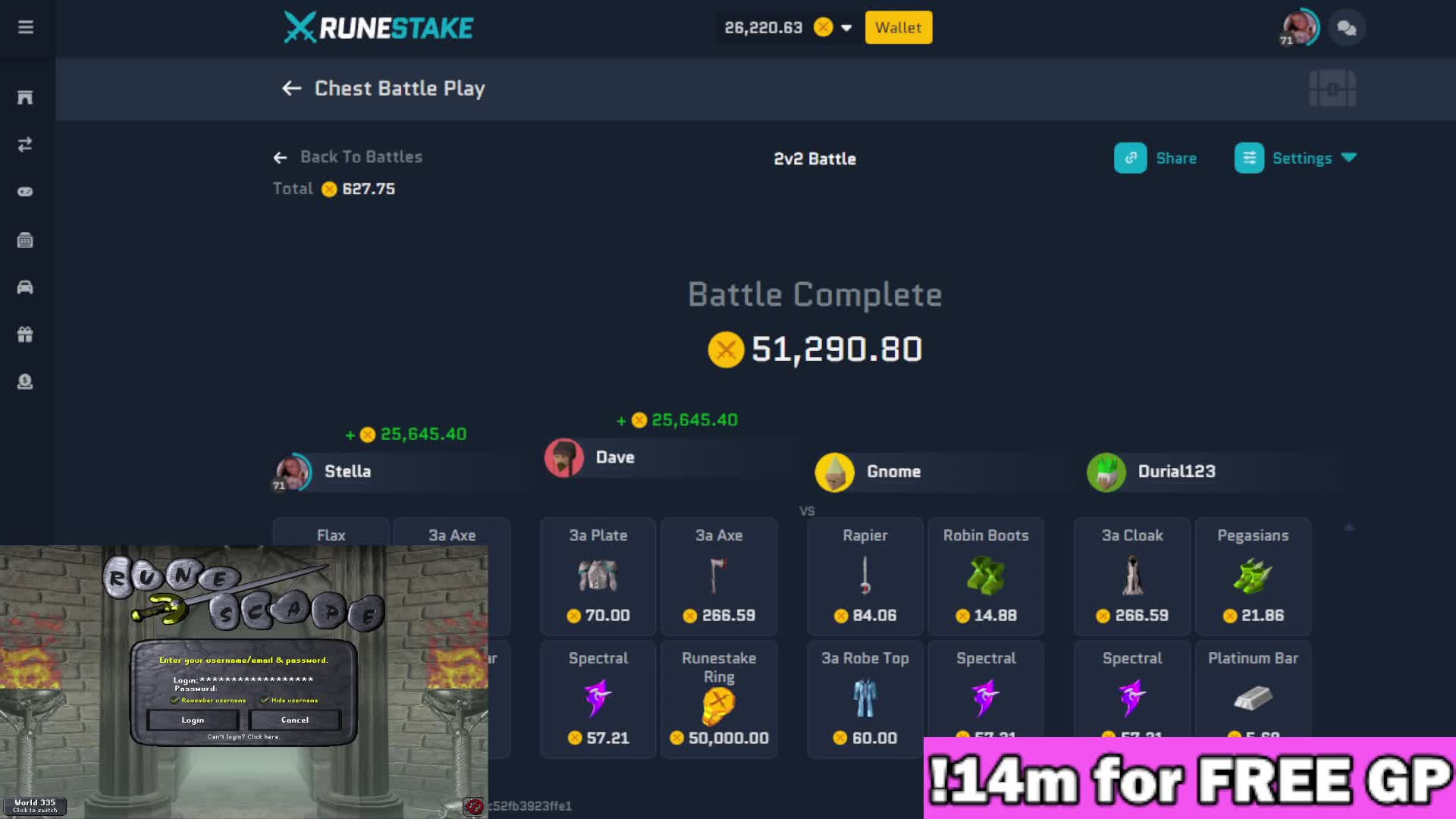Click the Total 627.75 value
This screenshot has width=1456, height=819.
click(x=369, y=189)
